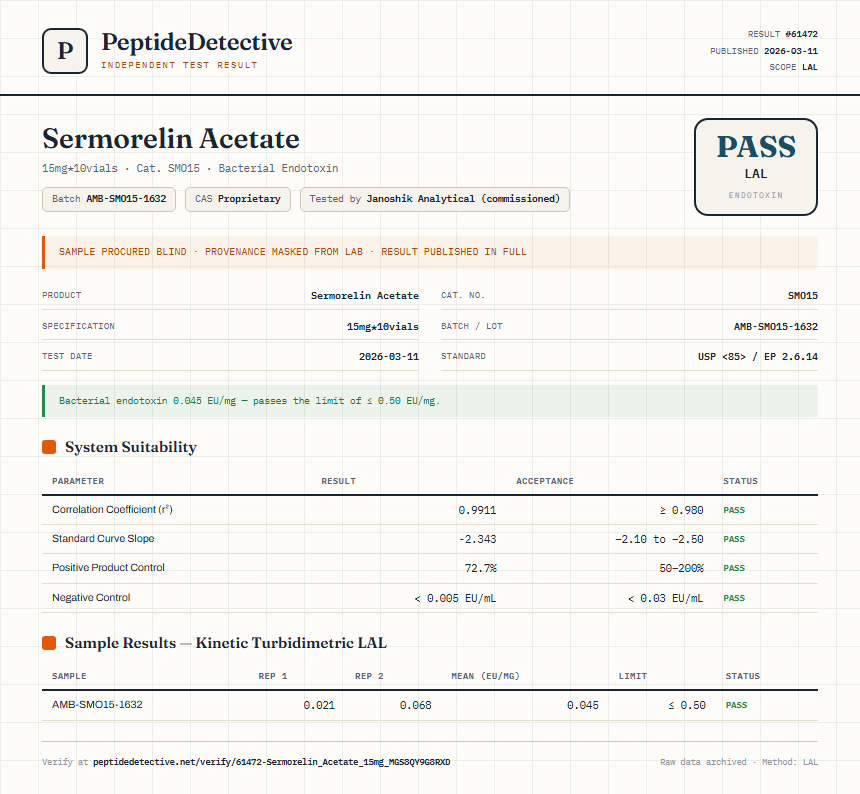The width and height of the screenshot is (860, 794).
Task: Click PASS status in sample results row
Action: 736,705
